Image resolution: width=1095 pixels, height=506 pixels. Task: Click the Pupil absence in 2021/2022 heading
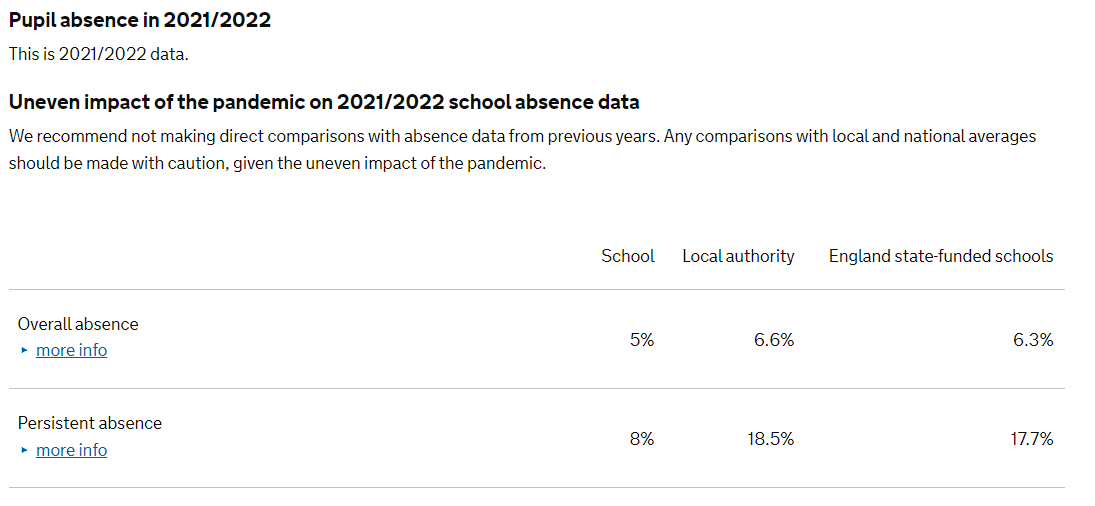pos(140,20)
